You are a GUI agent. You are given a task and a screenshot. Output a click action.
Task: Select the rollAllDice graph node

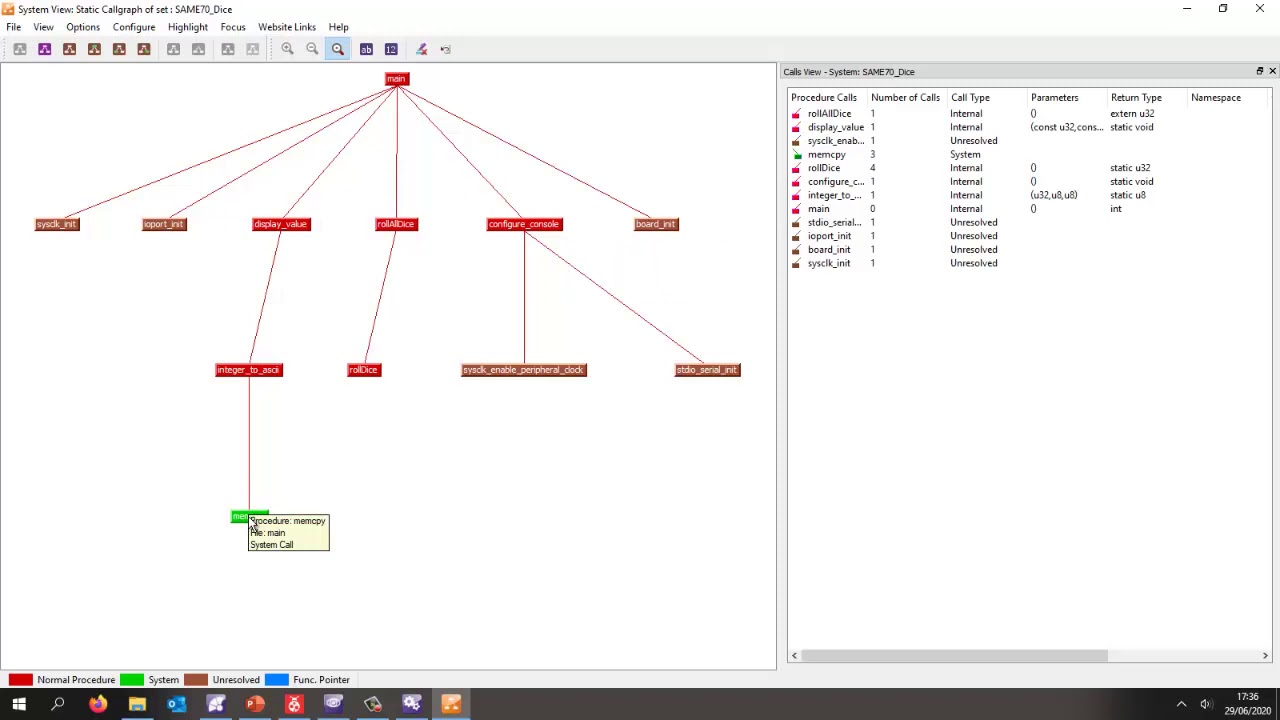pos(396,224)
